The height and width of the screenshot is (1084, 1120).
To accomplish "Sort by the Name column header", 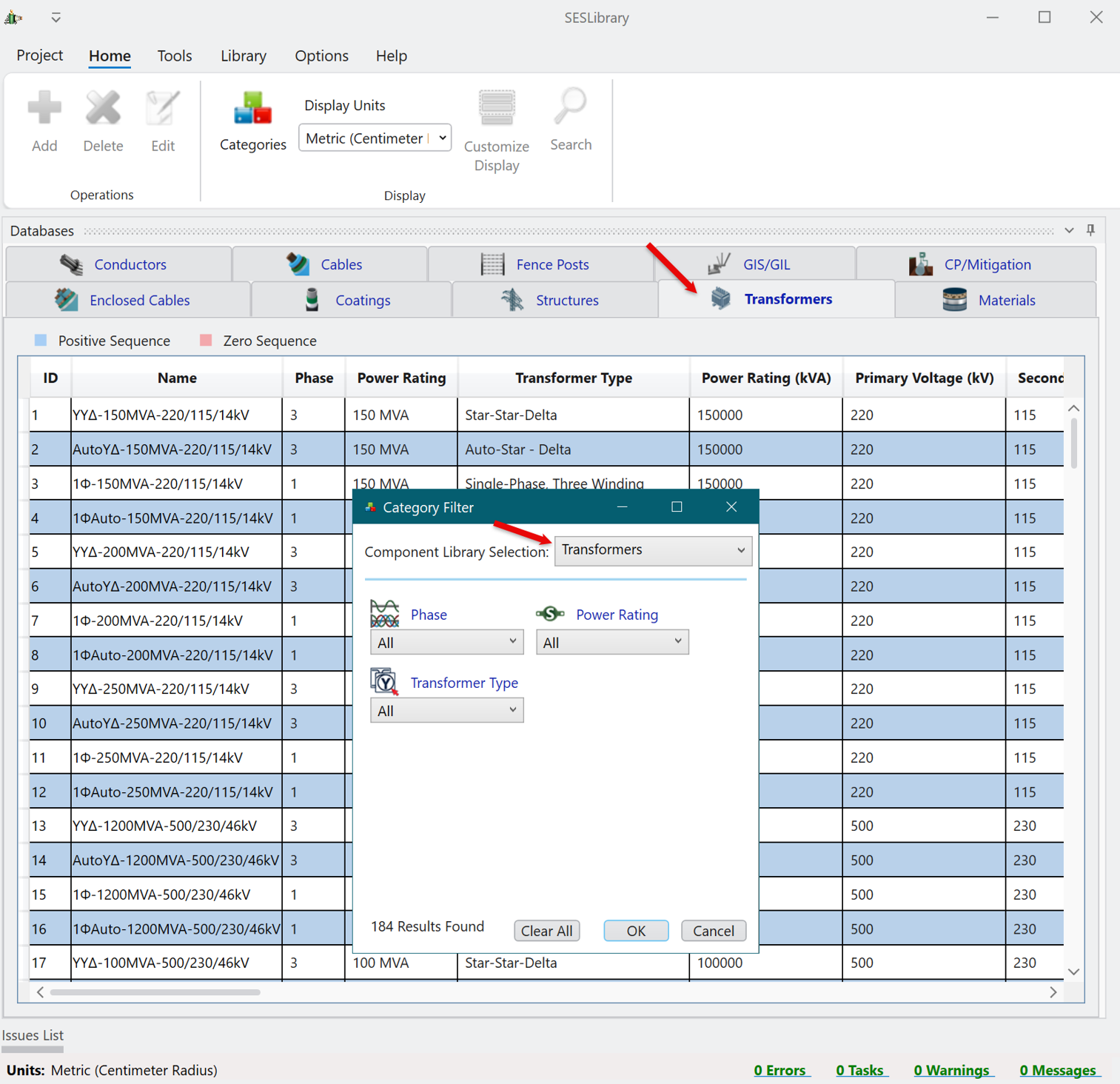I will click(x=177, y=378).
